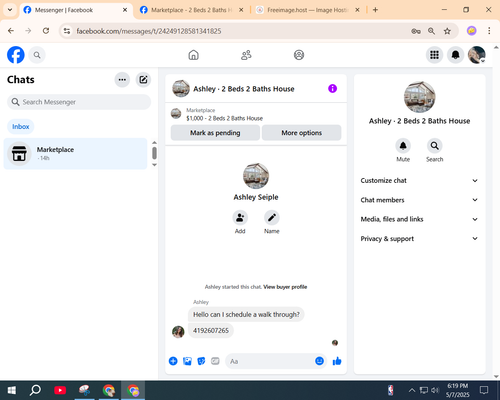This screenshot has width=500, height=400.
Task: Reload the current page
Action: pos(46,31)
